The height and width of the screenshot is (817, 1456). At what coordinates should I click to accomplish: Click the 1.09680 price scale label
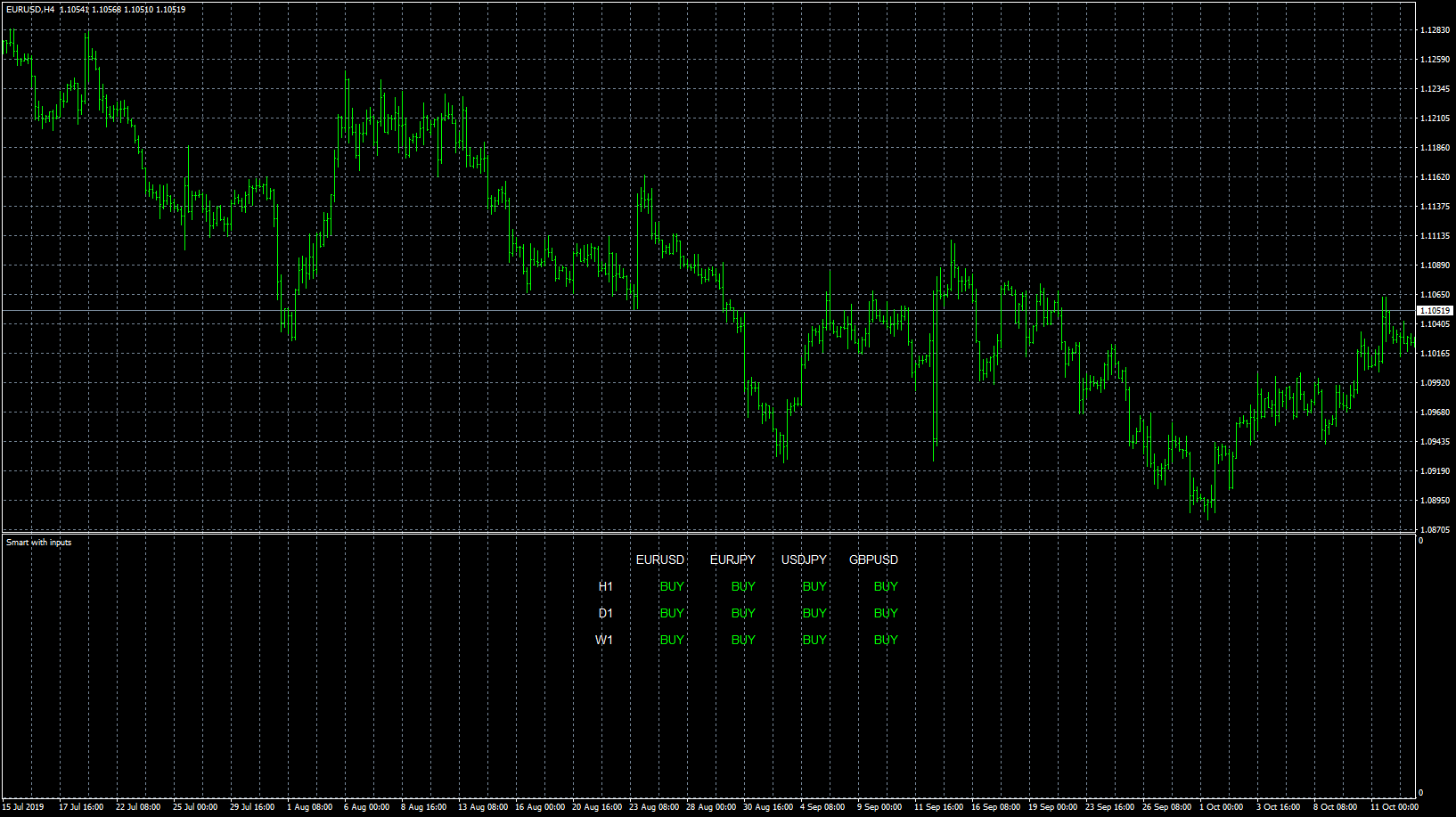pyautogui.click(x=1435, y=413)
